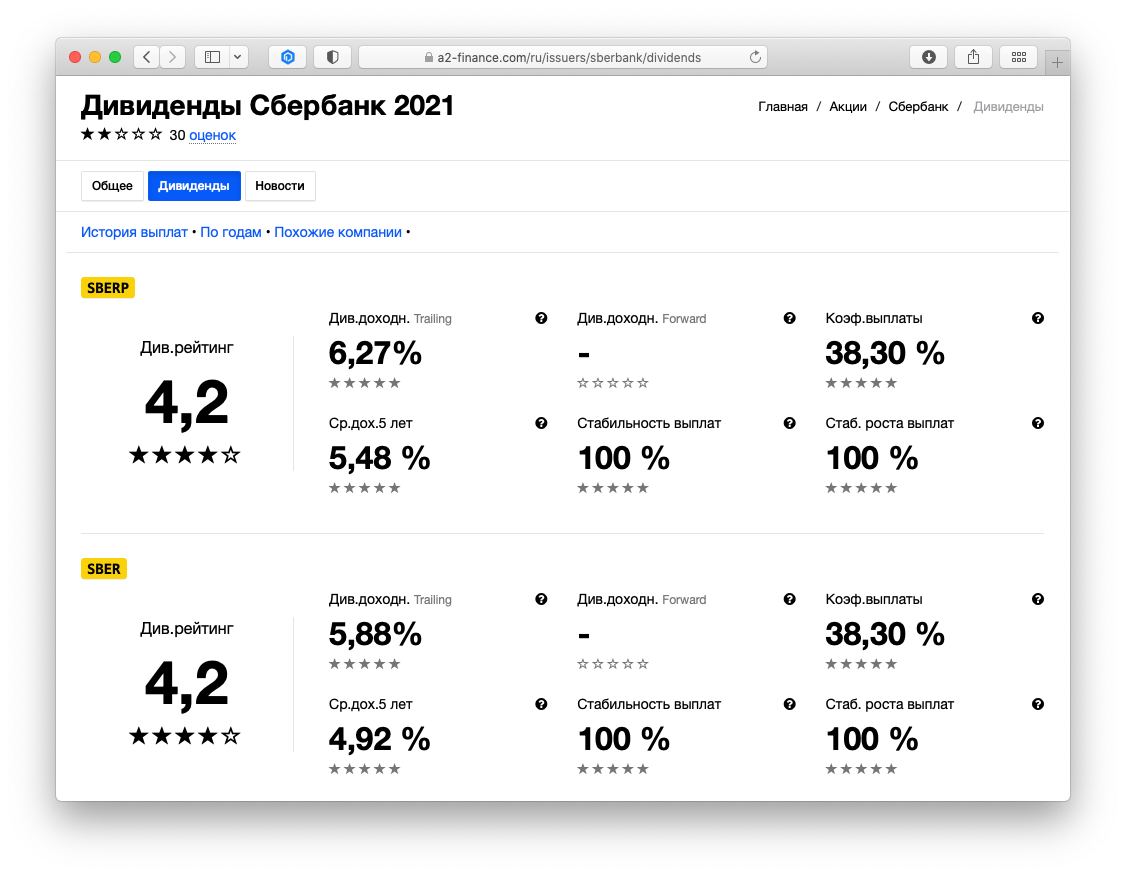
Task: Click the SBER ticker badge
Action: point(103,569)
